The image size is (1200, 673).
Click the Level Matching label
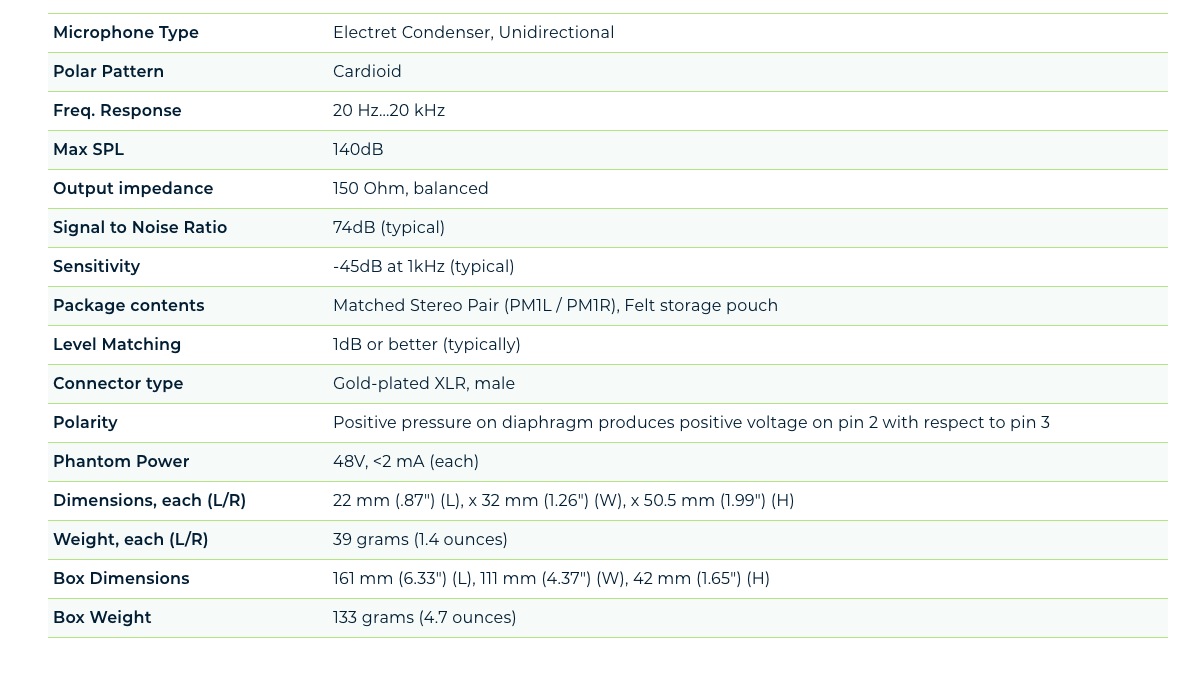click(x=117, y=345)
